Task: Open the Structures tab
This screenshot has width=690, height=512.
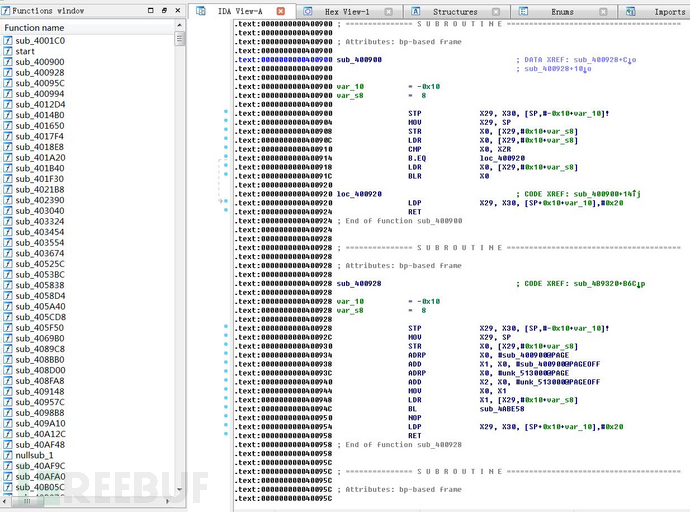Action: click(x=455, y=12)
